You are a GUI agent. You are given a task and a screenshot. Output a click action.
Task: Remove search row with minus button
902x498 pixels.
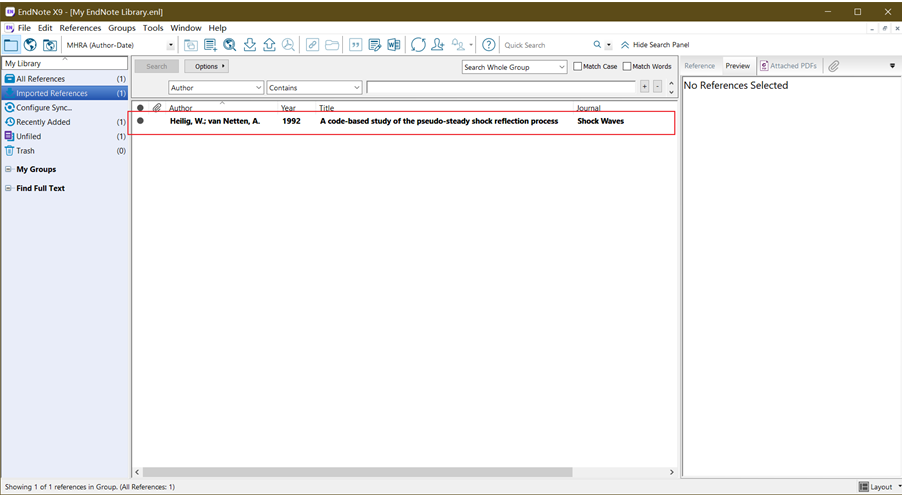tap(658, 87)
